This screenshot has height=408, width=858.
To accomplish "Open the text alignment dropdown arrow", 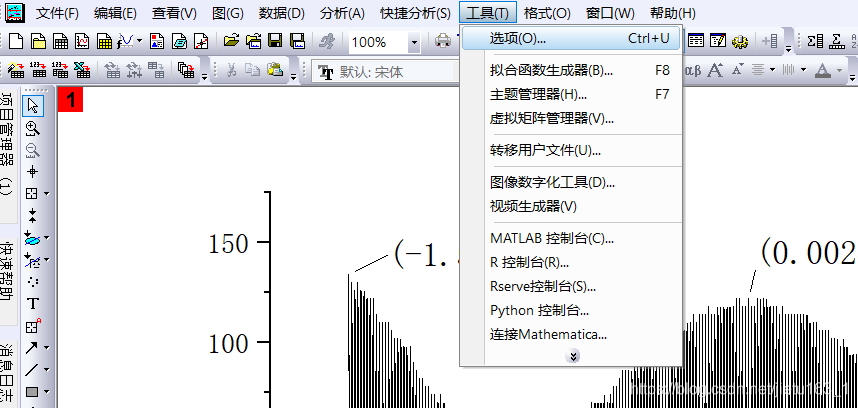I will point(772,70).
